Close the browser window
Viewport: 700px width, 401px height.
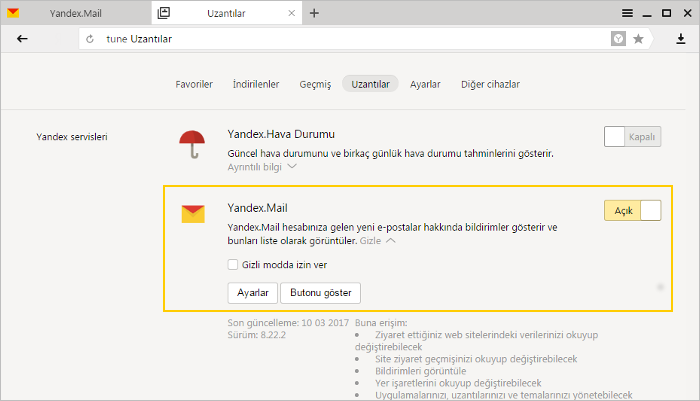[688, 13]
